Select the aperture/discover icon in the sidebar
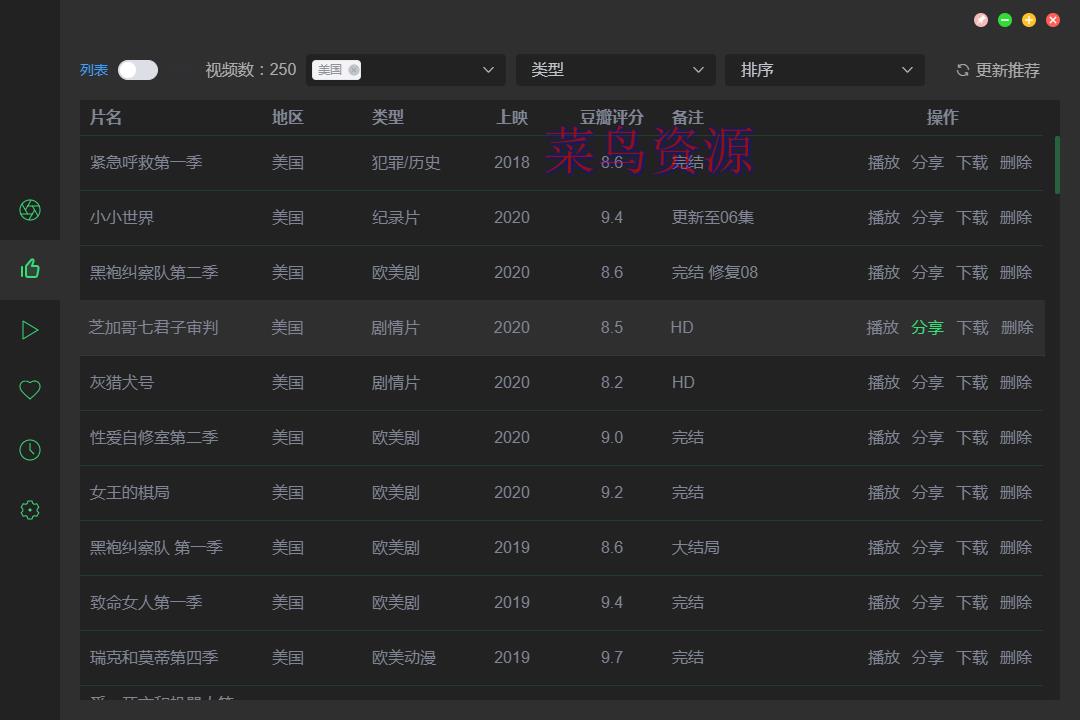 click(x=30, y=210)
